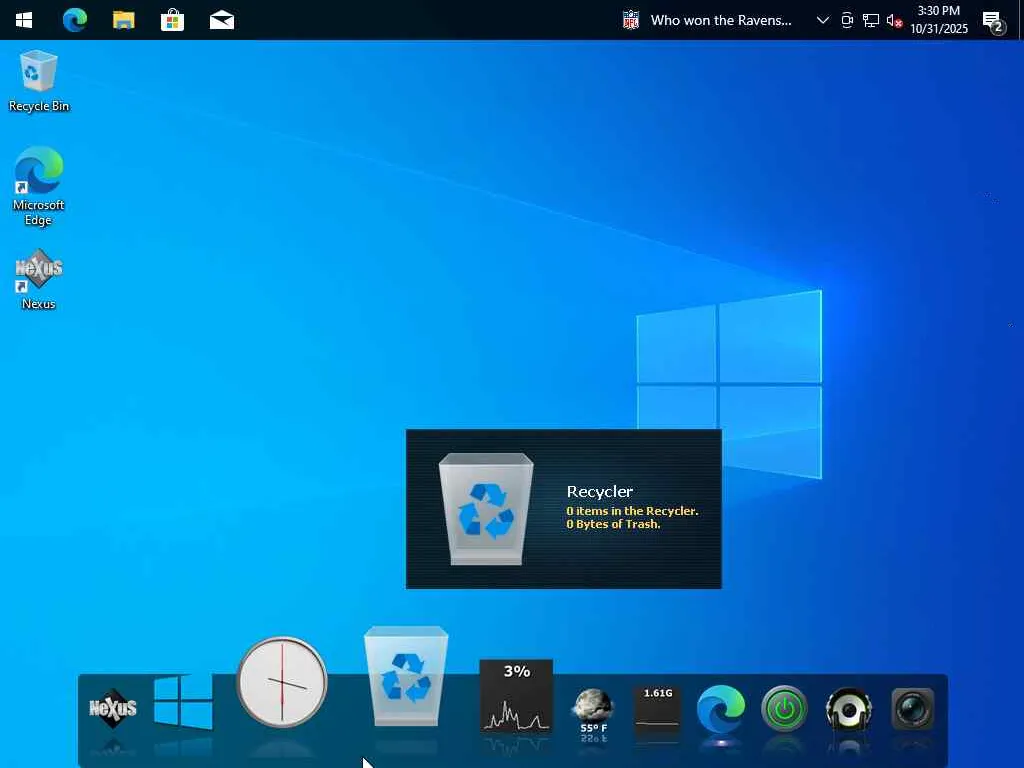The height and width of the screenshot is (768, 1024).
Task: Click the CPU meter showing 3%
Action: 516,696
